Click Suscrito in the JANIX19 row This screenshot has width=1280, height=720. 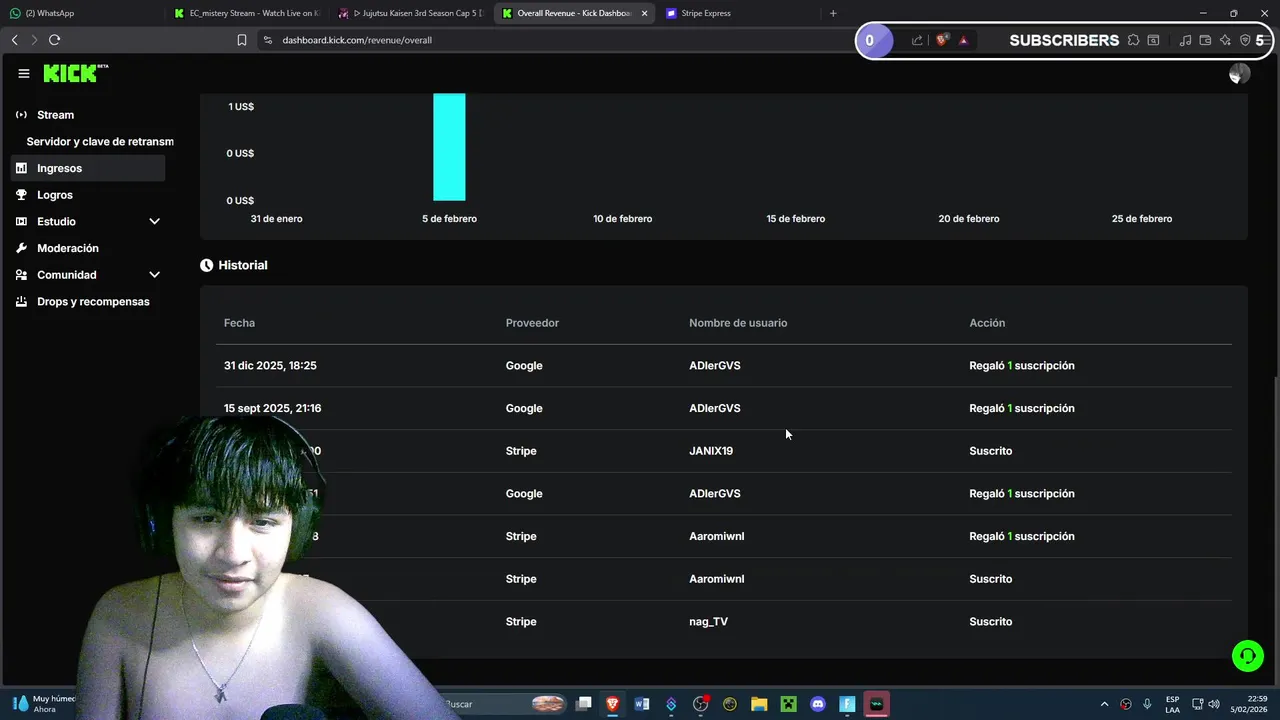pyautogui.click(x=990, y=451)
